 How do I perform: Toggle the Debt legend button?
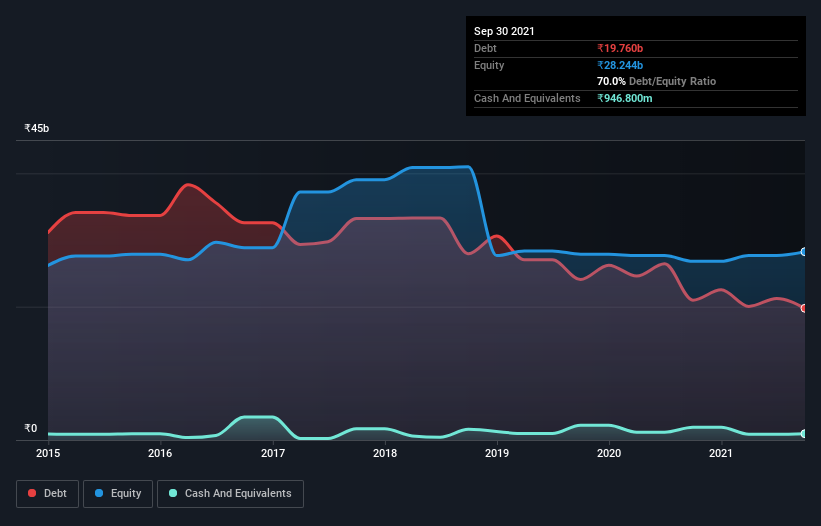(x=47, y=494)
